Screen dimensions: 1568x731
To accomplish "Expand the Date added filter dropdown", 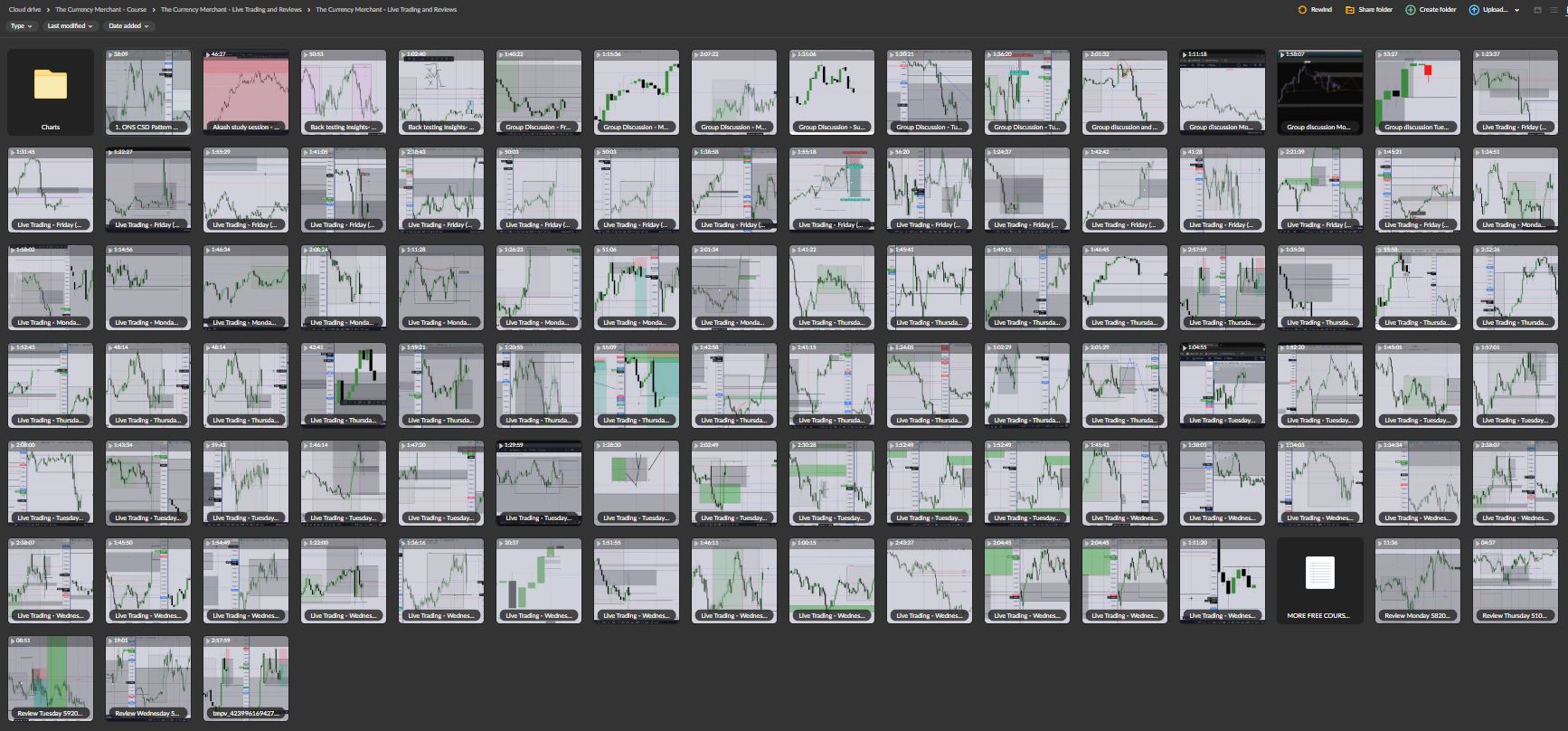I will point(128,26).
